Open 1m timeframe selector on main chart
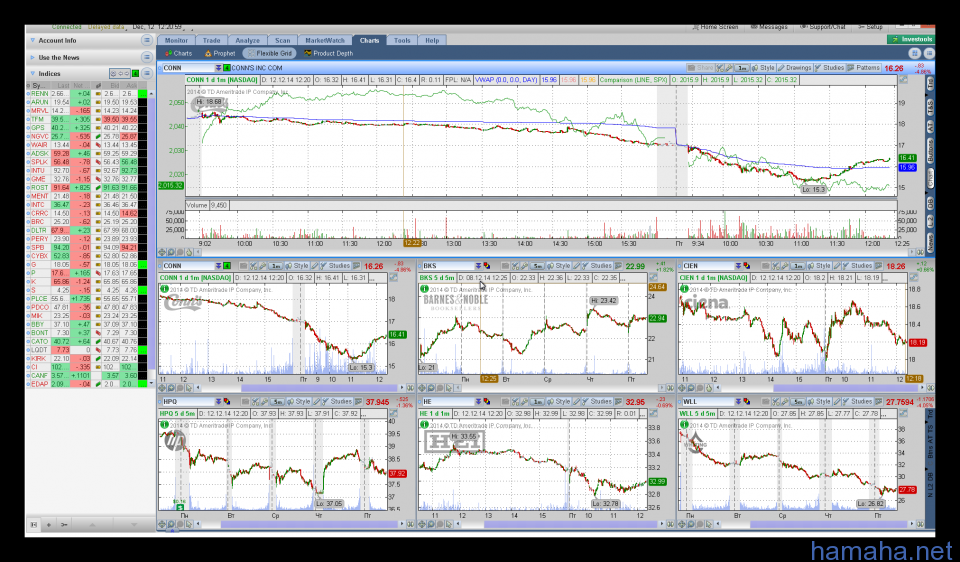 [742, 68]
